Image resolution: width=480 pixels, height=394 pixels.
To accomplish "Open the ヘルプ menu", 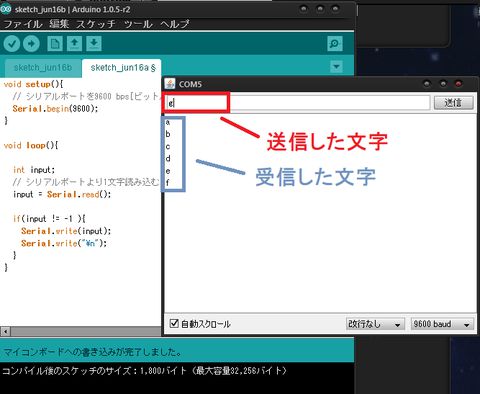I will pos(175,24).
